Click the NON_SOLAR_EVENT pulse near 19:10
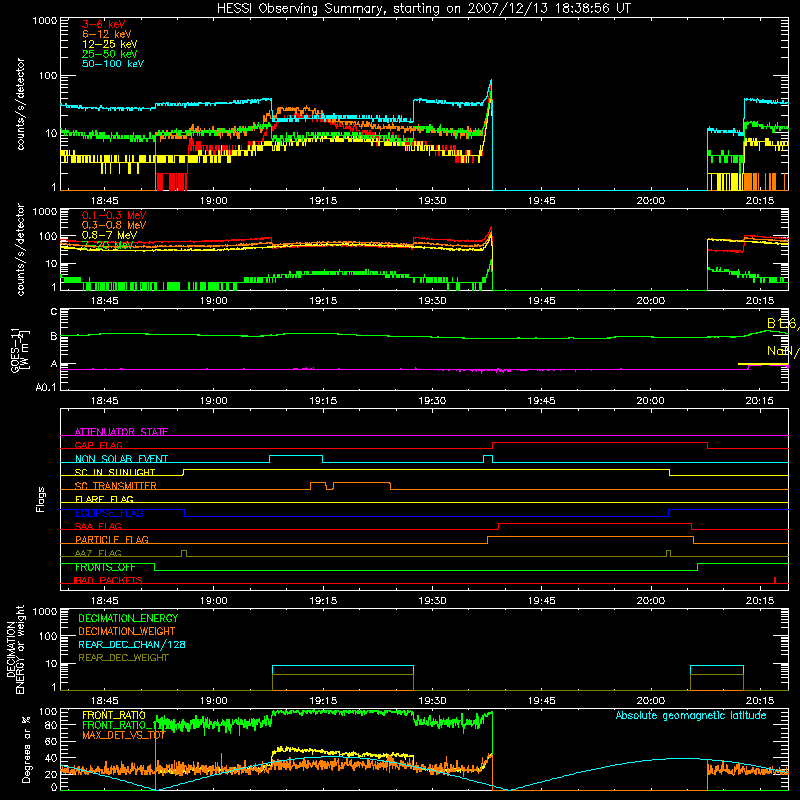The height and width of the screenshot is (800, 800). coord(296,458)
